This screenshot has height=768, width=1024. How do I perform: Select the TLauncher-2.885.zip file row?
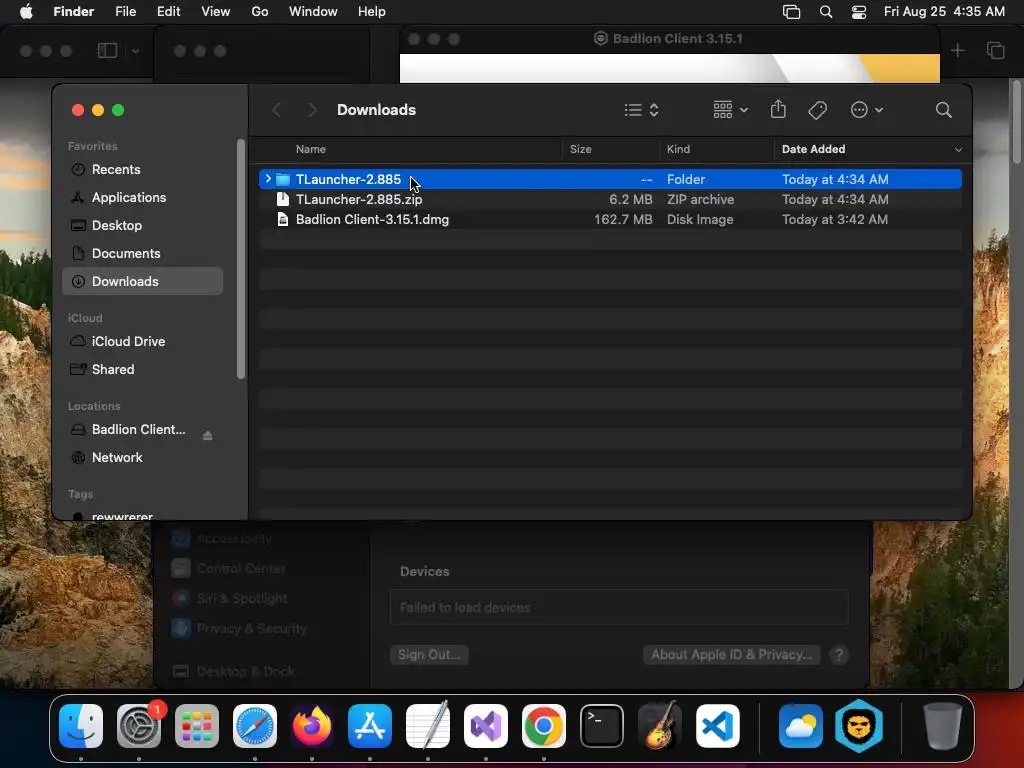click(610, 199)
